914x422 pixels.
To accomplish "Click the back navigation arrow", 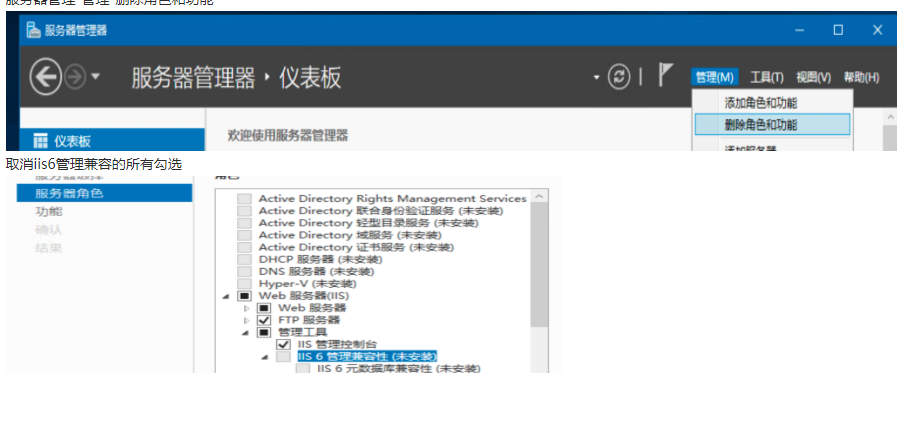I will 46,77.
